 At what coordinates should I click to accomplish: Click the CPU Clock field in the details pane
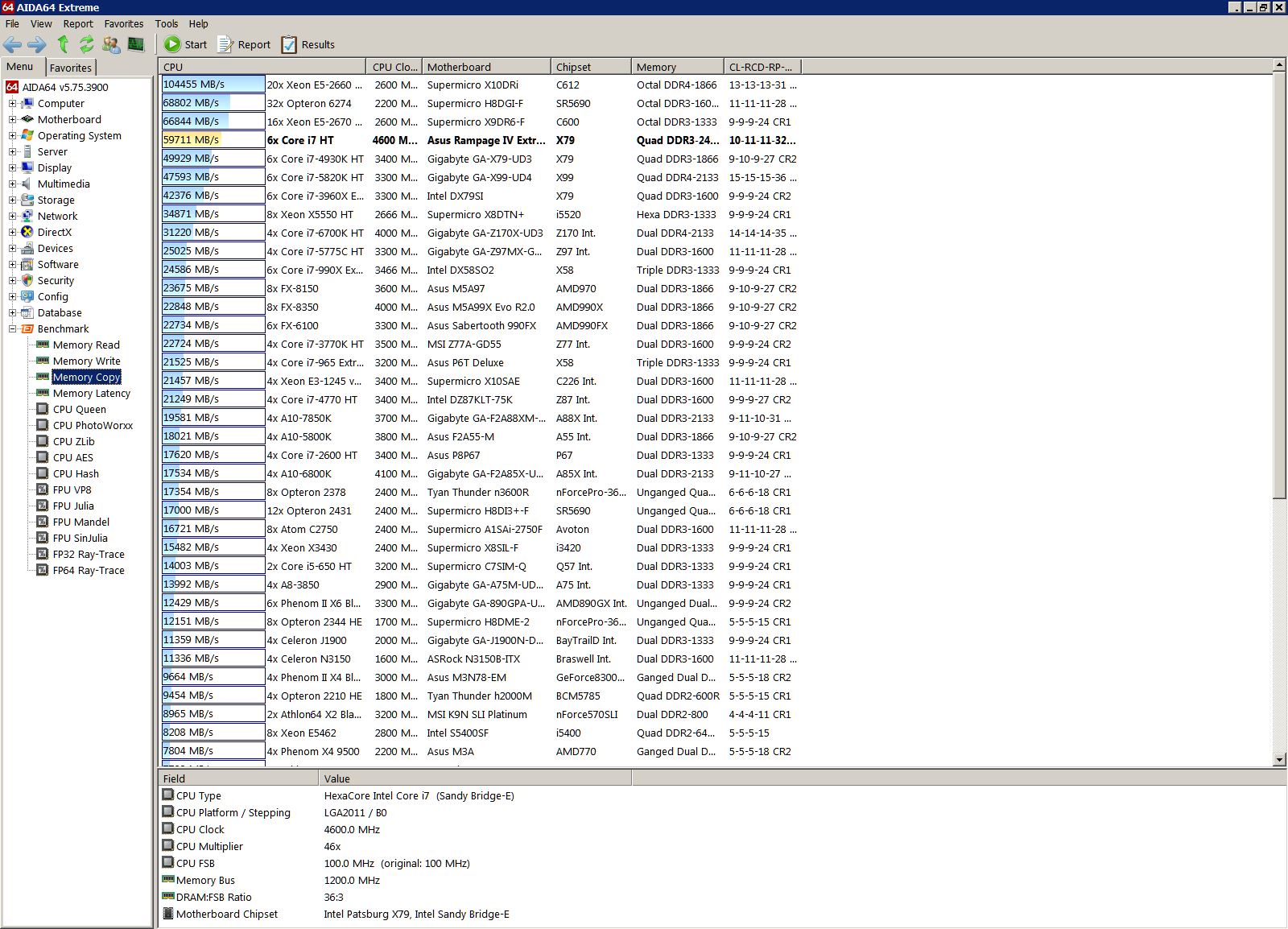200,829
